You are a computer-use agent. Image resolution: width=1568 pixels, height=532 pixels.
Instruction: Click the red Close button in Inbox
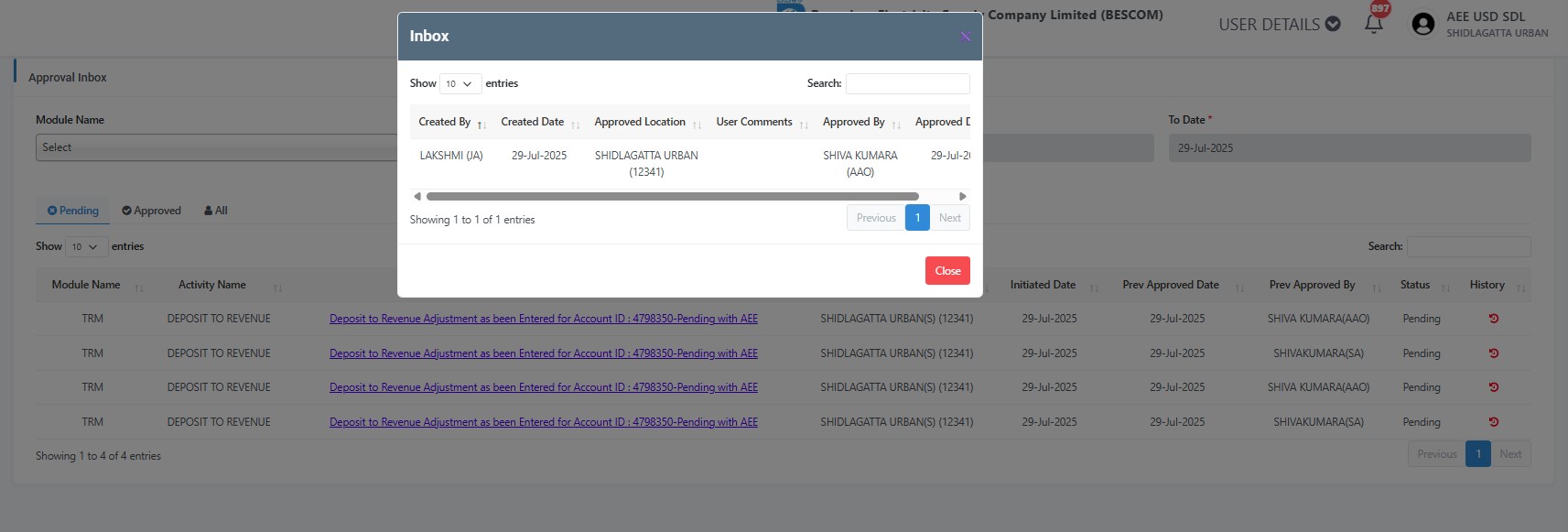947,271
